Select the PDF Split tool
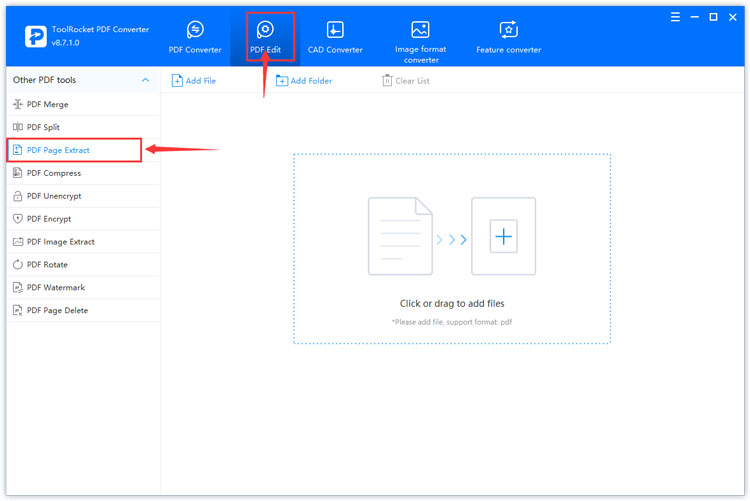The height and width of the screenshot is (501, 750). pyautogui.click(x=83, y=127)
